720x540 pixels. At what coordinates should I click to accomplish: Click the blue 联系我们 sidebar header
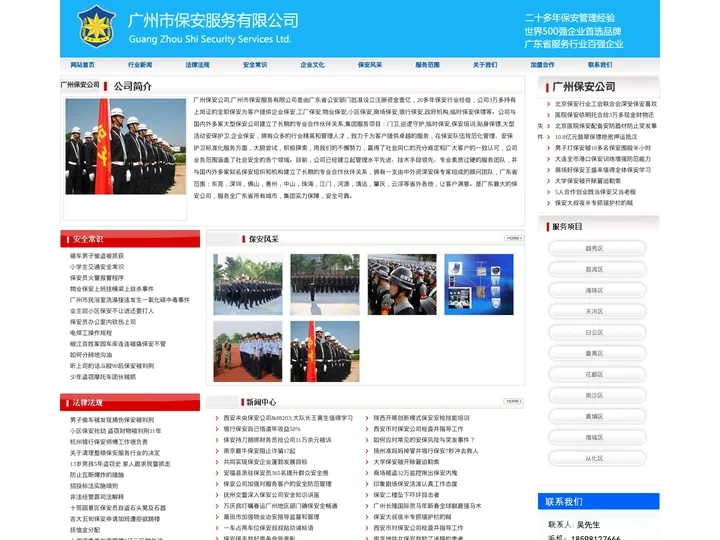599,501
